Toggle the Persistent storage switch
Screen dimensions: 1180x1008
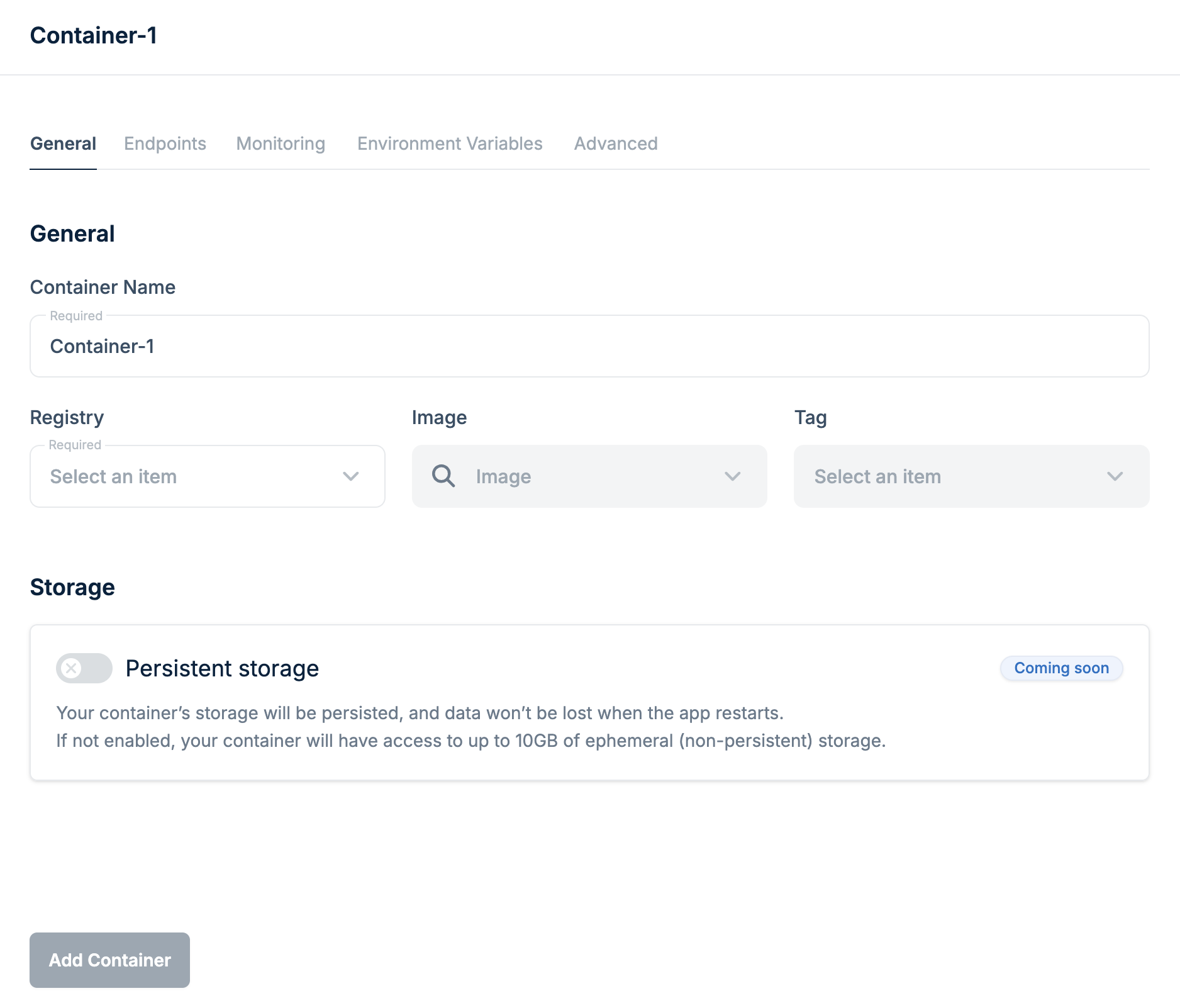(x=84, y=668)
